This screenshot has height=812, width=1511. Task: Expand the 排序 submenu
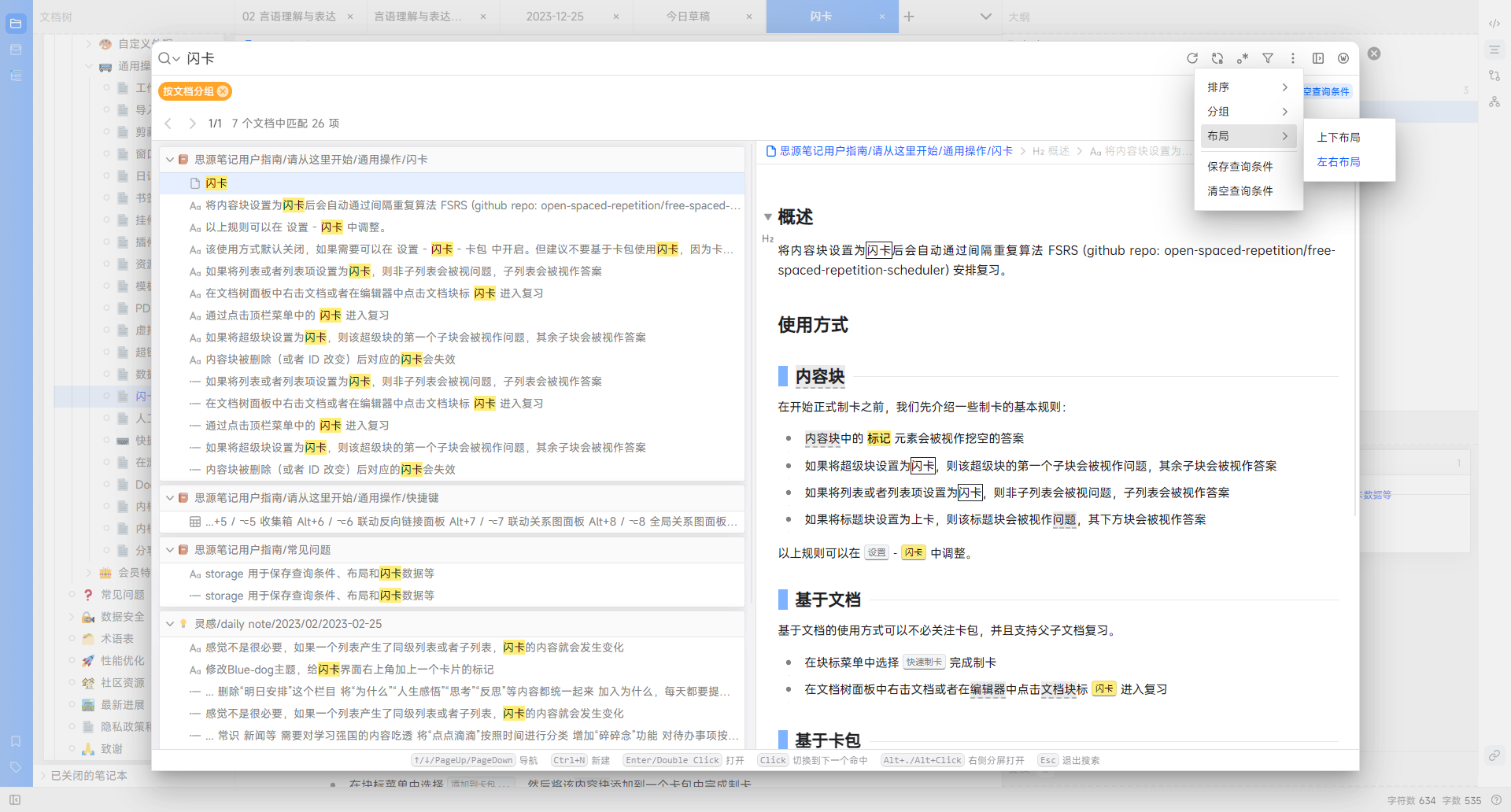pos(1248,87)
